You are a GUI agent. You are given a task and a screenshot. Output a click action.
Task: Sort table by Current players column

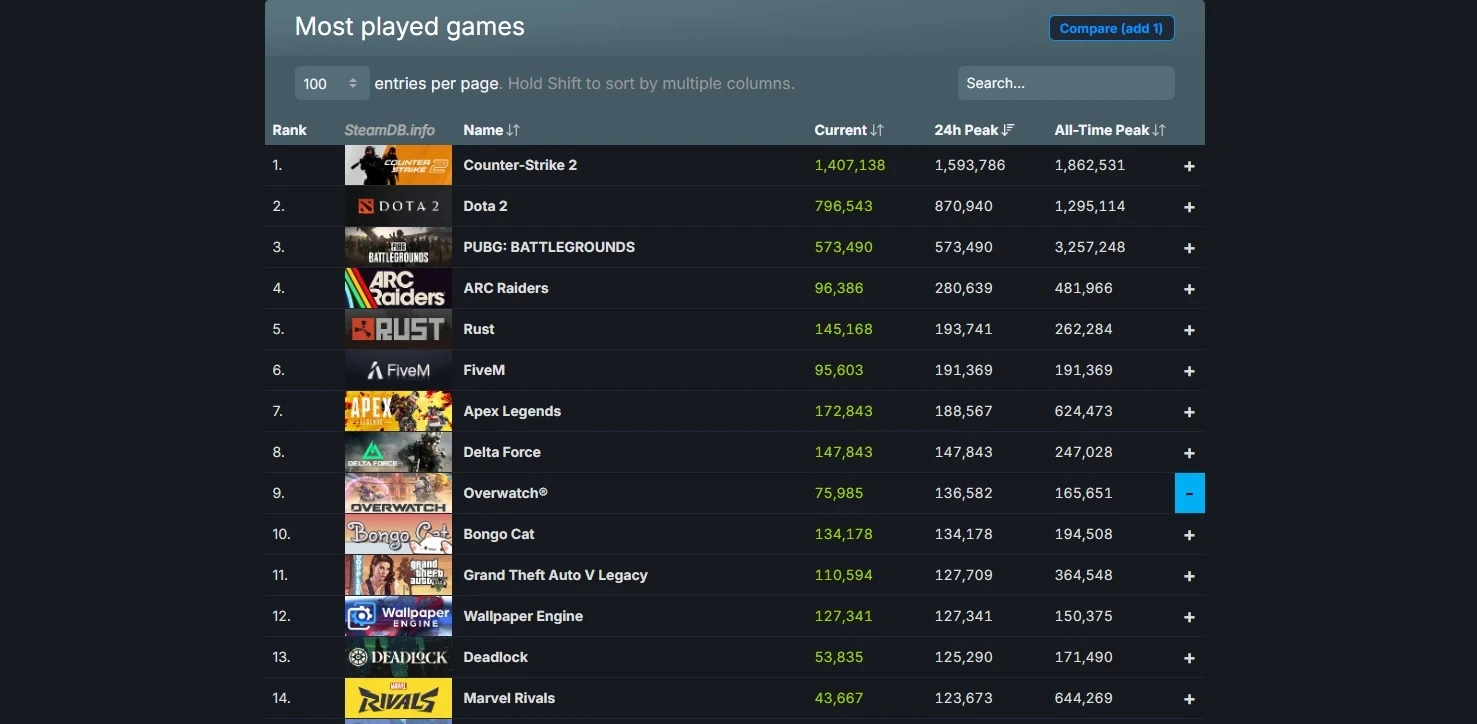pos(849,130)
